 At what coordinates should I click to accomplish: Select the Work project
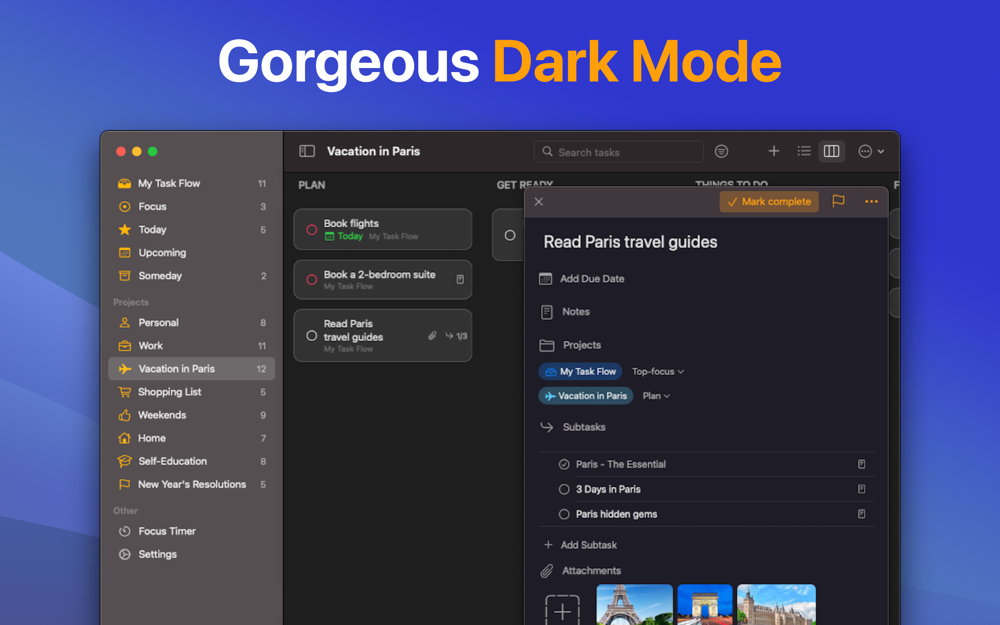click(x=191, y=346)
